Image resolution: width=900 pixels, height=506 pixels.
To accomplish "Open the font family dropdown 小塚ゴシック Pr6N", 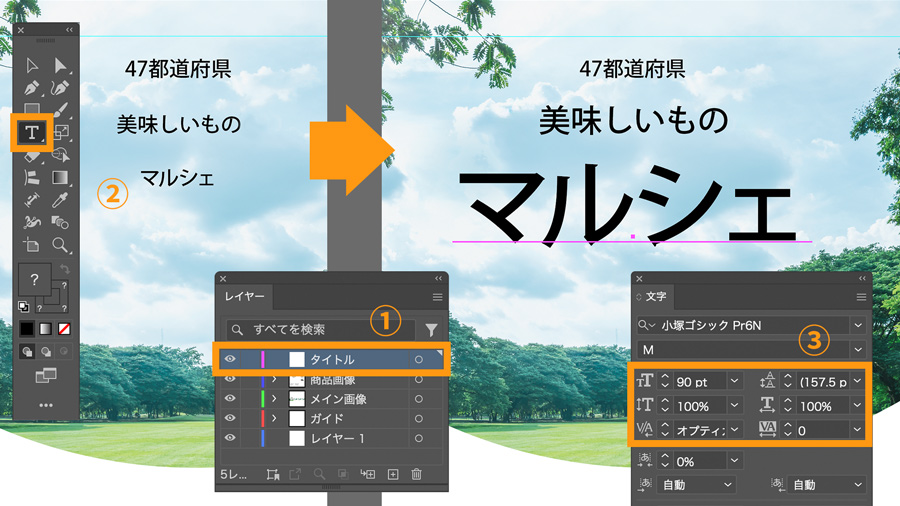I will click(x=858, y=325).
